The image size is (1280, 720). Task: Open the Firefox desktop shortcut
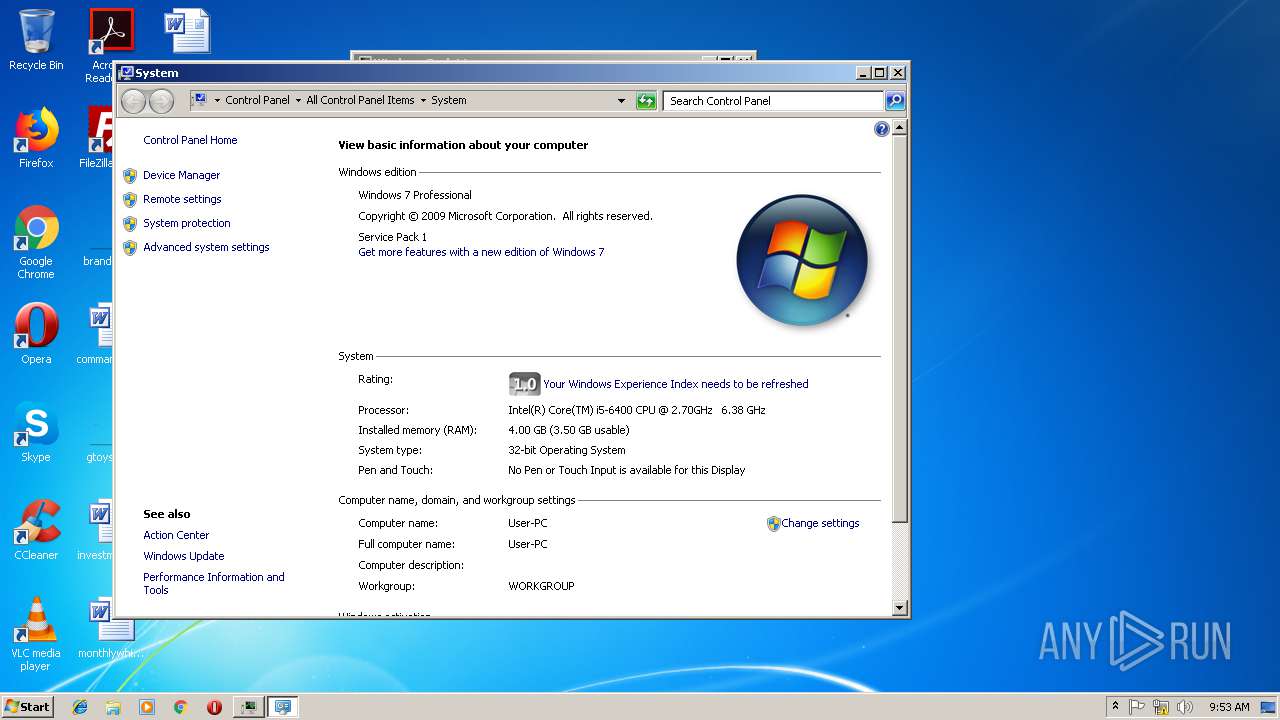(36, 138)
